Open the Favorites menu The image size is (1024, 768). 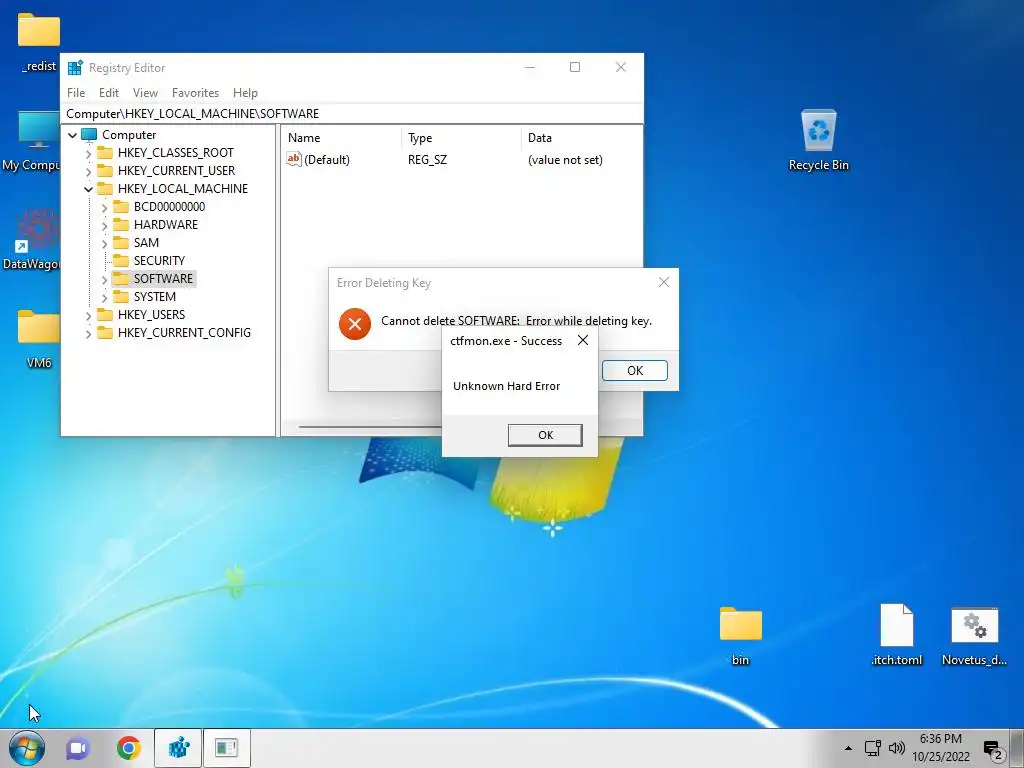195,93
